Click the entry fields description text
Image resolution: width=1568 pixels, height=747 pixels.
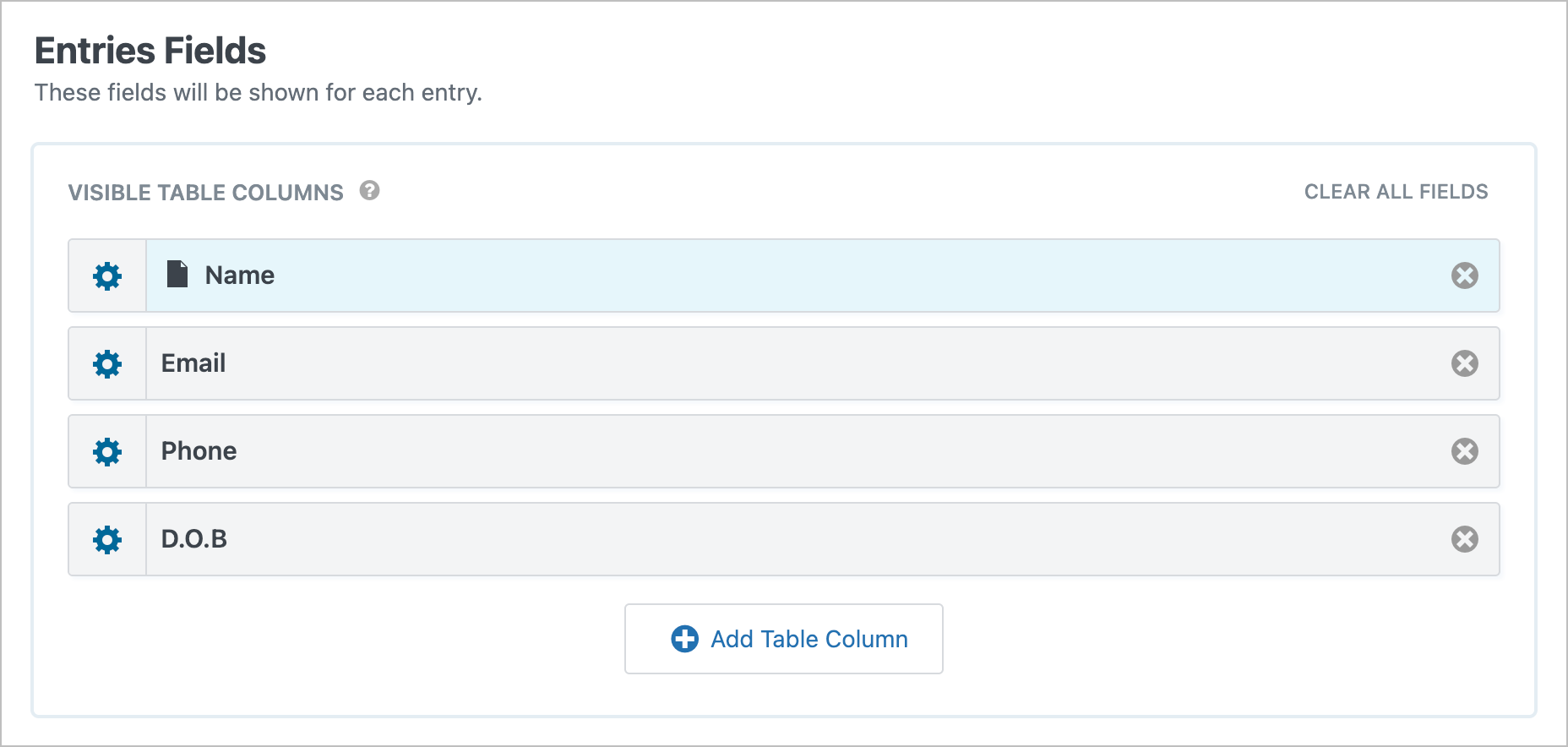click(258, 92)
